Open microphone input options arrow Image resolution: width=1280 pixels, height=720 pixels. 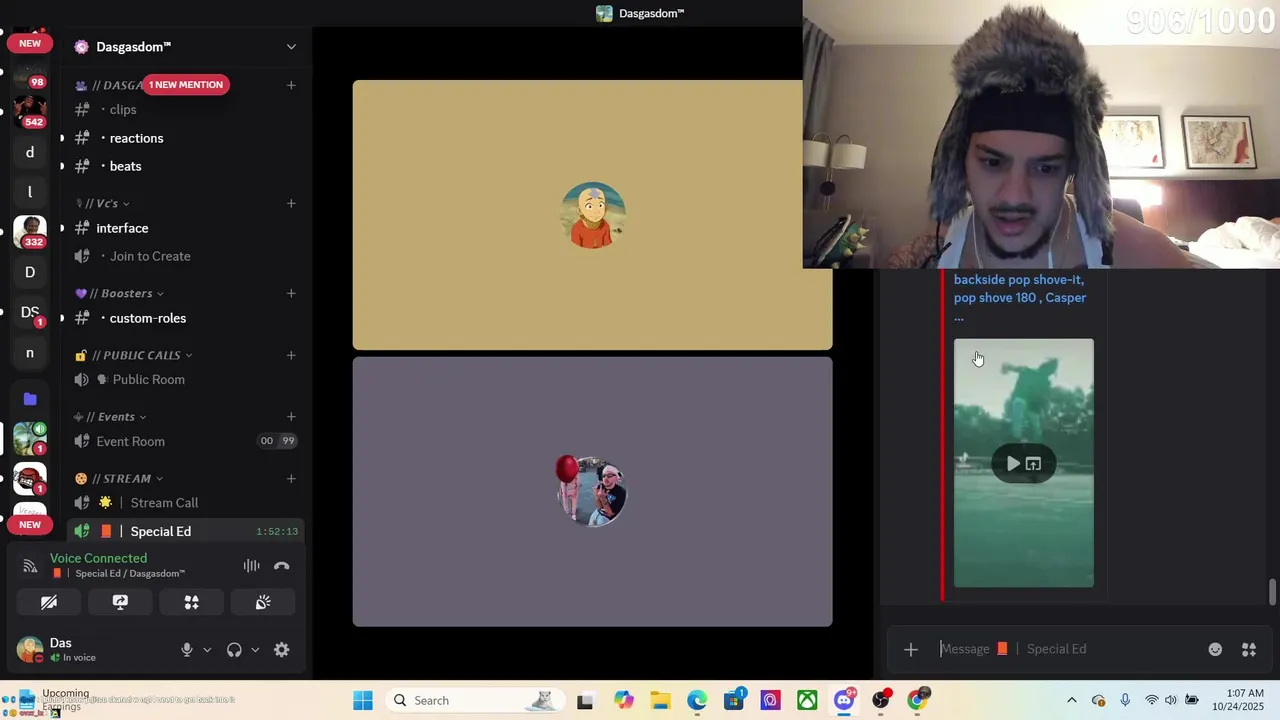pos(207,650)
